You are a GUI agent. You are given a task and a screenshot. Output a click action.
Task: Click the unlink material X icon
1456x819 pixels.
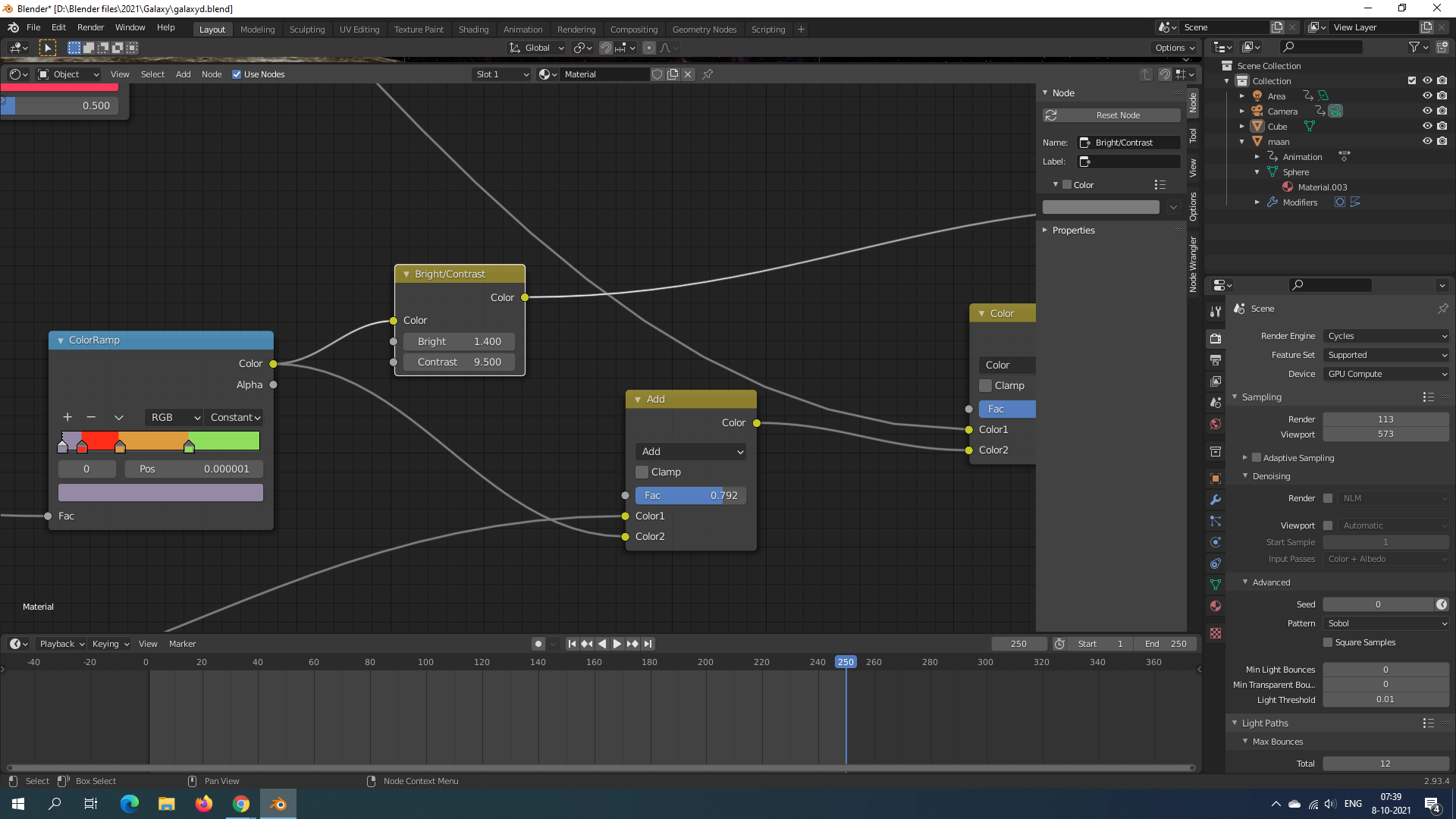coord(688,74)
